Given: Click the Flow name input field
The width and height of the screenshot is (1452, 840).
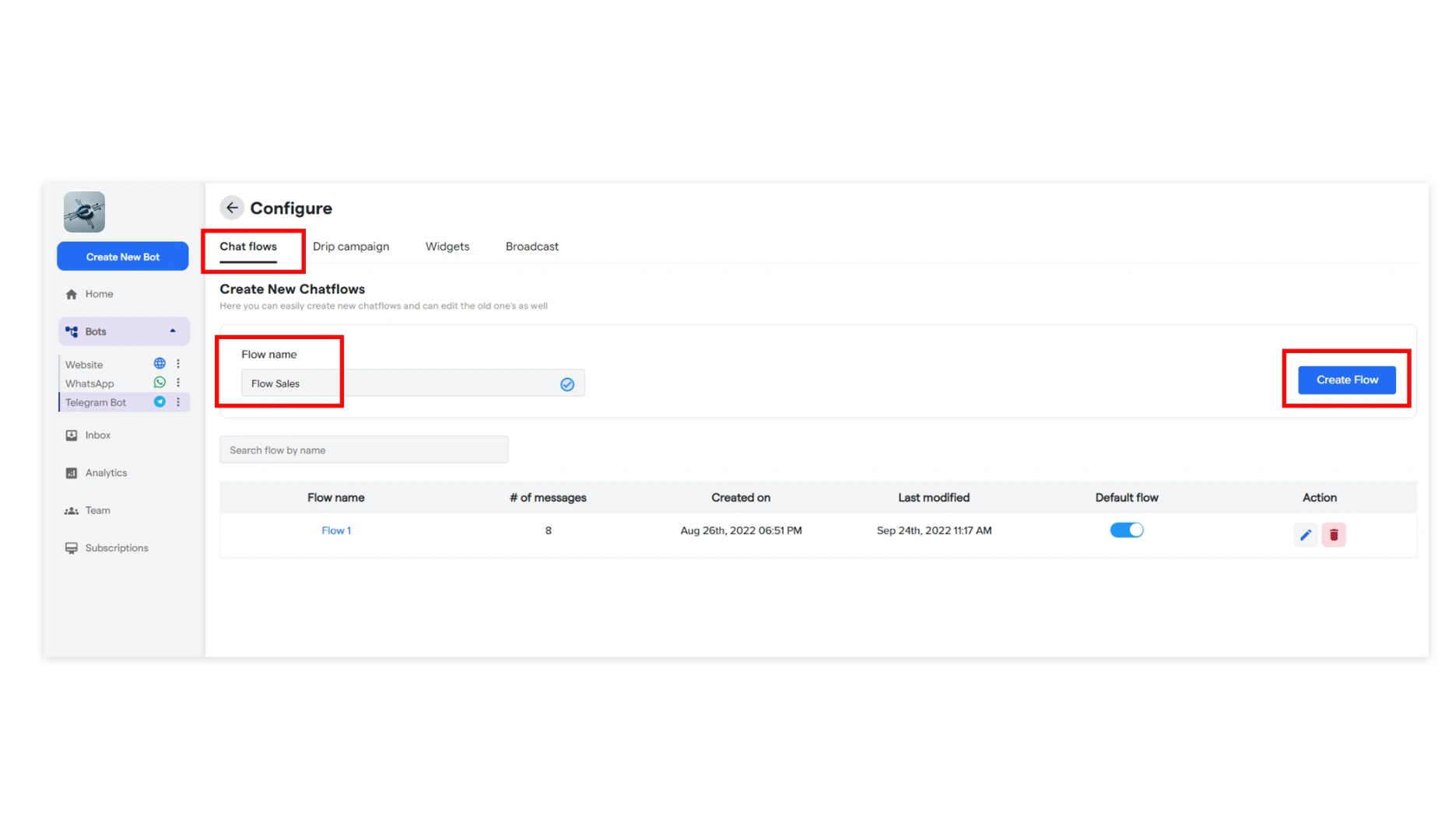Looking at the screenshot, I should pos(413,383).
